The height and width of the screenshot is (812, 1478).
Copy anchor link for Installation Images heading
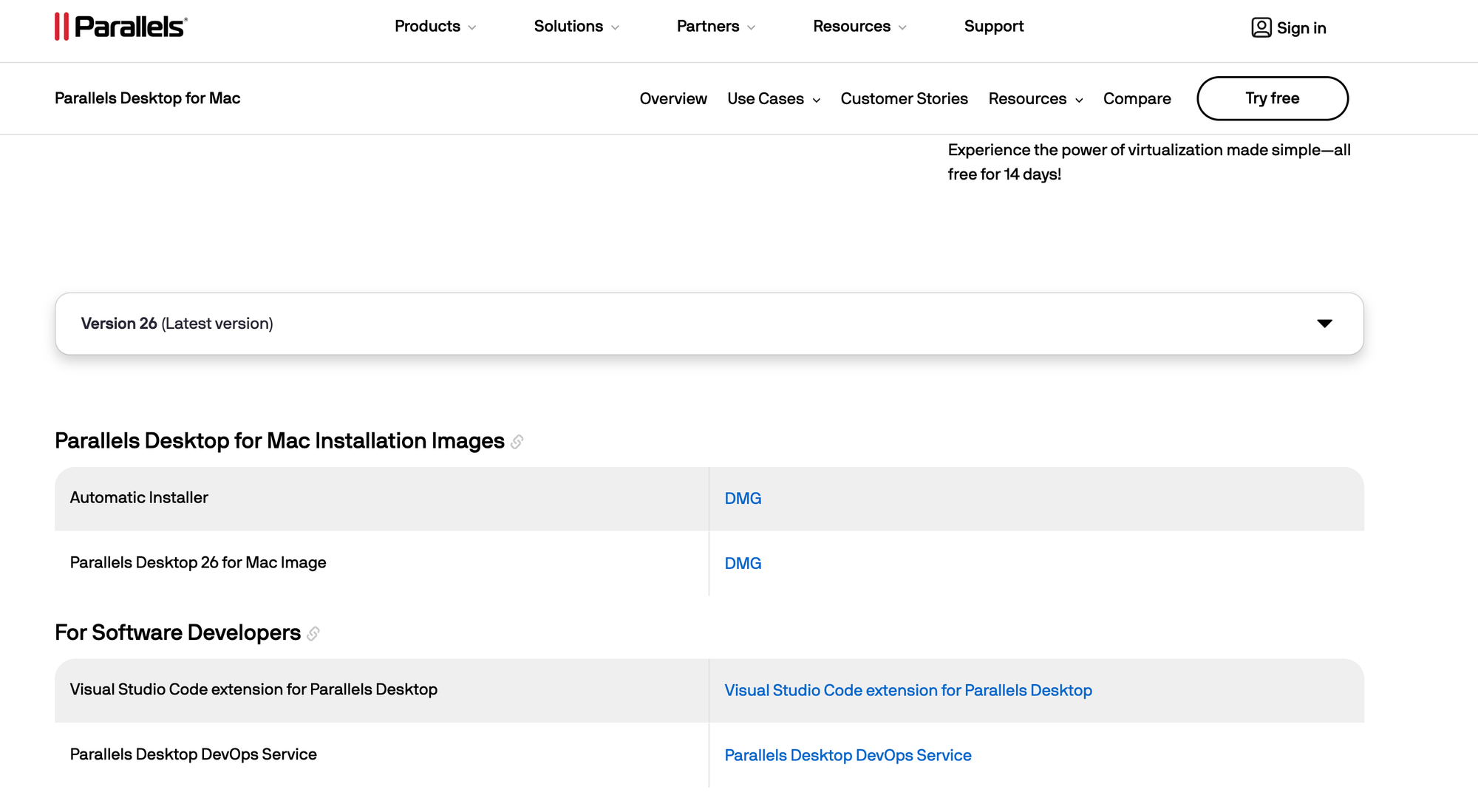(517, 442)
